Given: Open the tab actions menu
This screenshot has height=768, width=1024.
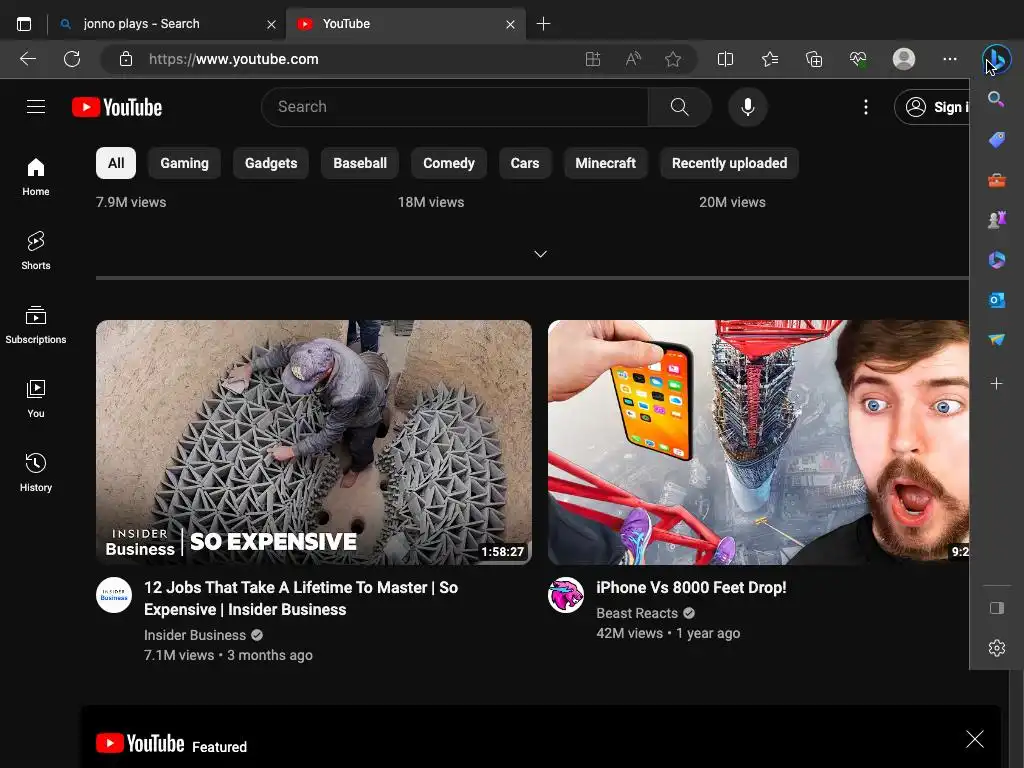Looking at the screenshot, I should (x=24, y=24).
